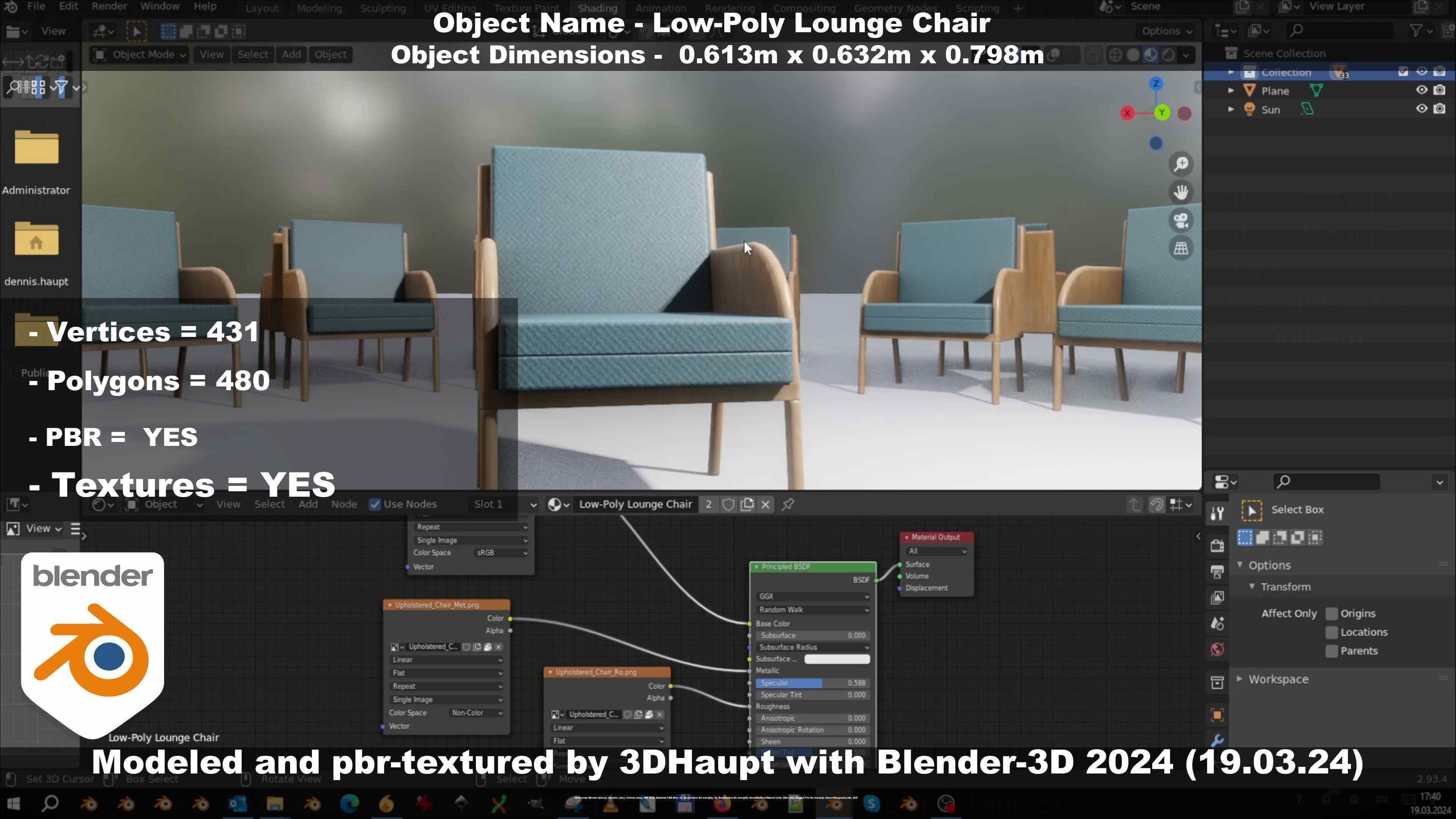Toggle camera view with the camera gizmo
Image resolution: width=1456 pixels, height=819 pixels.
(x=1181, y=220)
